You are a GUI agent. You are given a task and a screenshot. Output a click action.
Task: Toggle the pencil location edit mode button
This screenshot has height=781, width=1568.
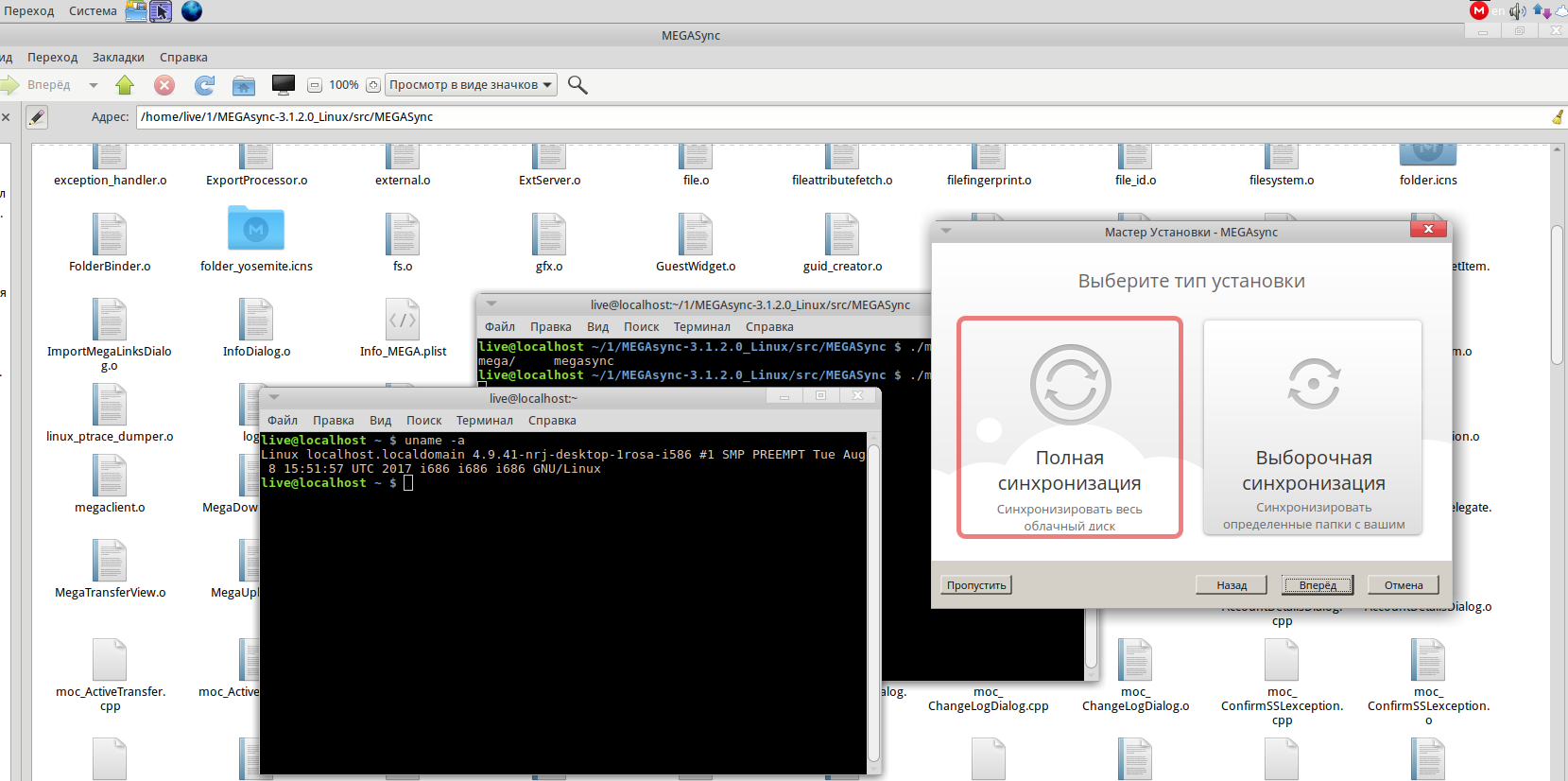(37, 117)
